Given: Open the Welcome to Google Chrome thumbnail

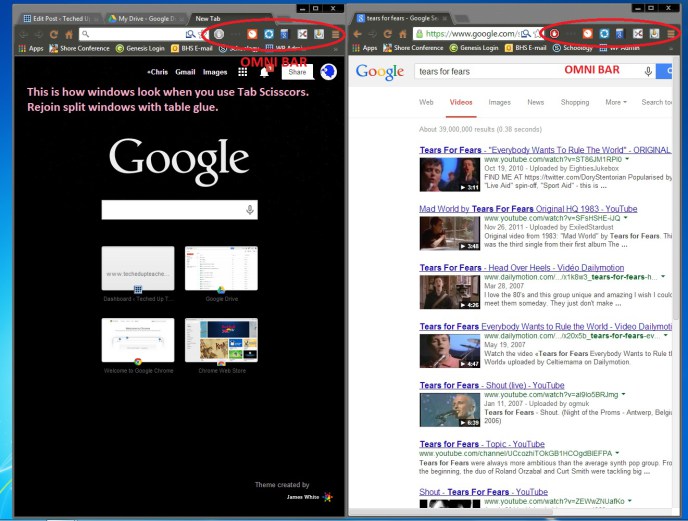Looking at the screenshot, I should tap(138, 340).
